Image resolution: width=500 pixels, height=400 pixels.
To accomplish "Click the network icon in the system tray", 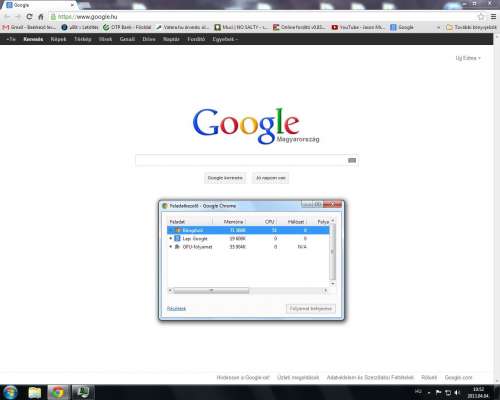I will [448, 392].
